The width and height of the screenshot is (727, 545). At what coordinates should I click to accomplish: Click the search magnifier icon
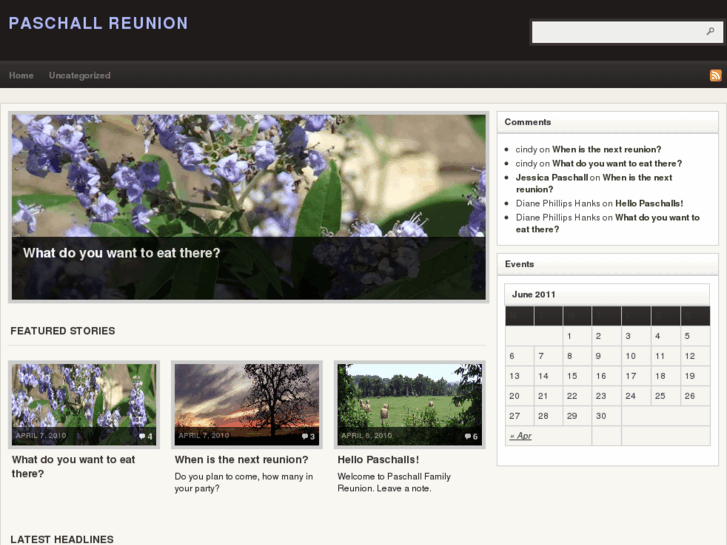710,31
